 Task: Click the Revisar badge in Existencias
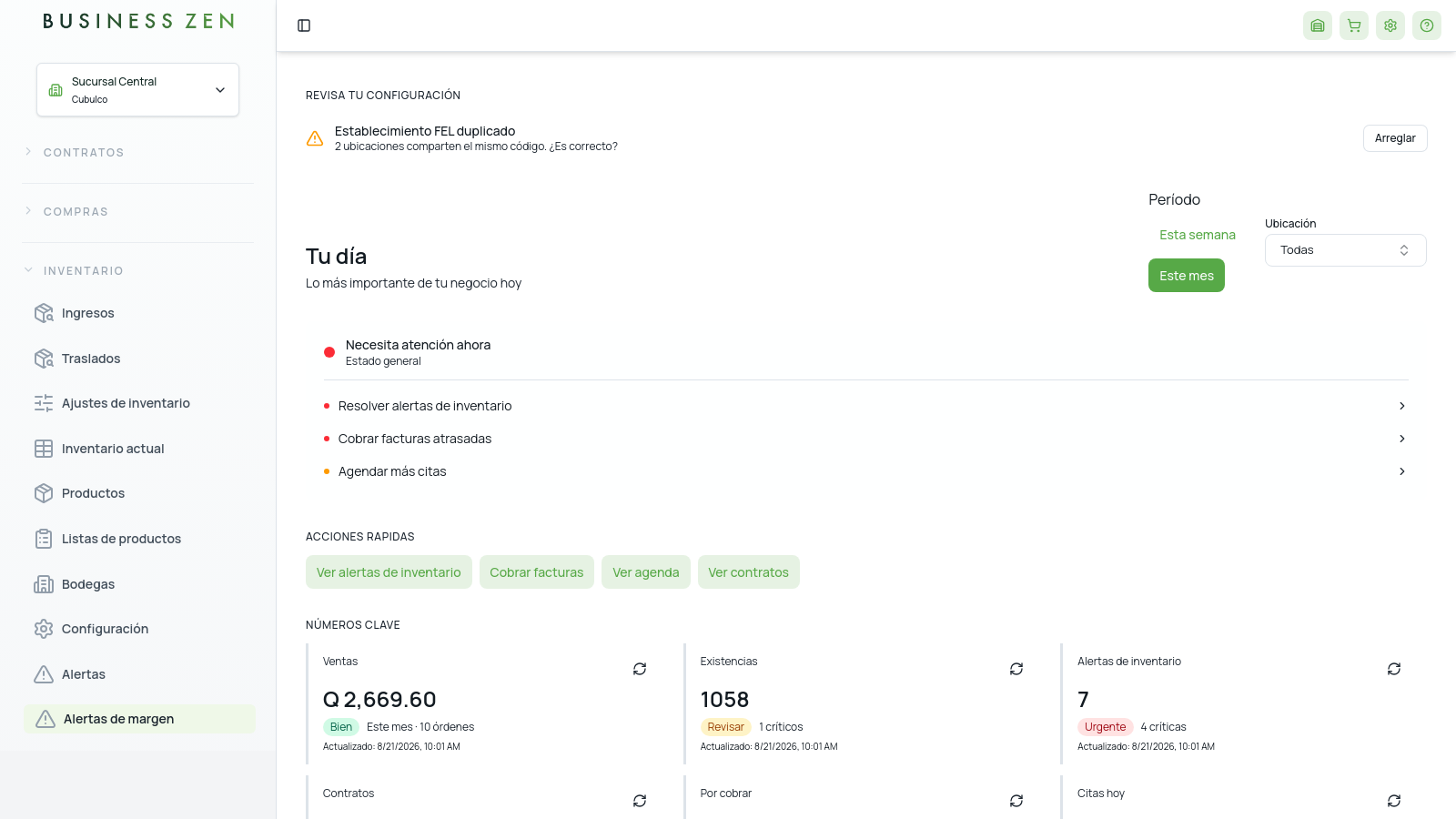tap(725, 727)
